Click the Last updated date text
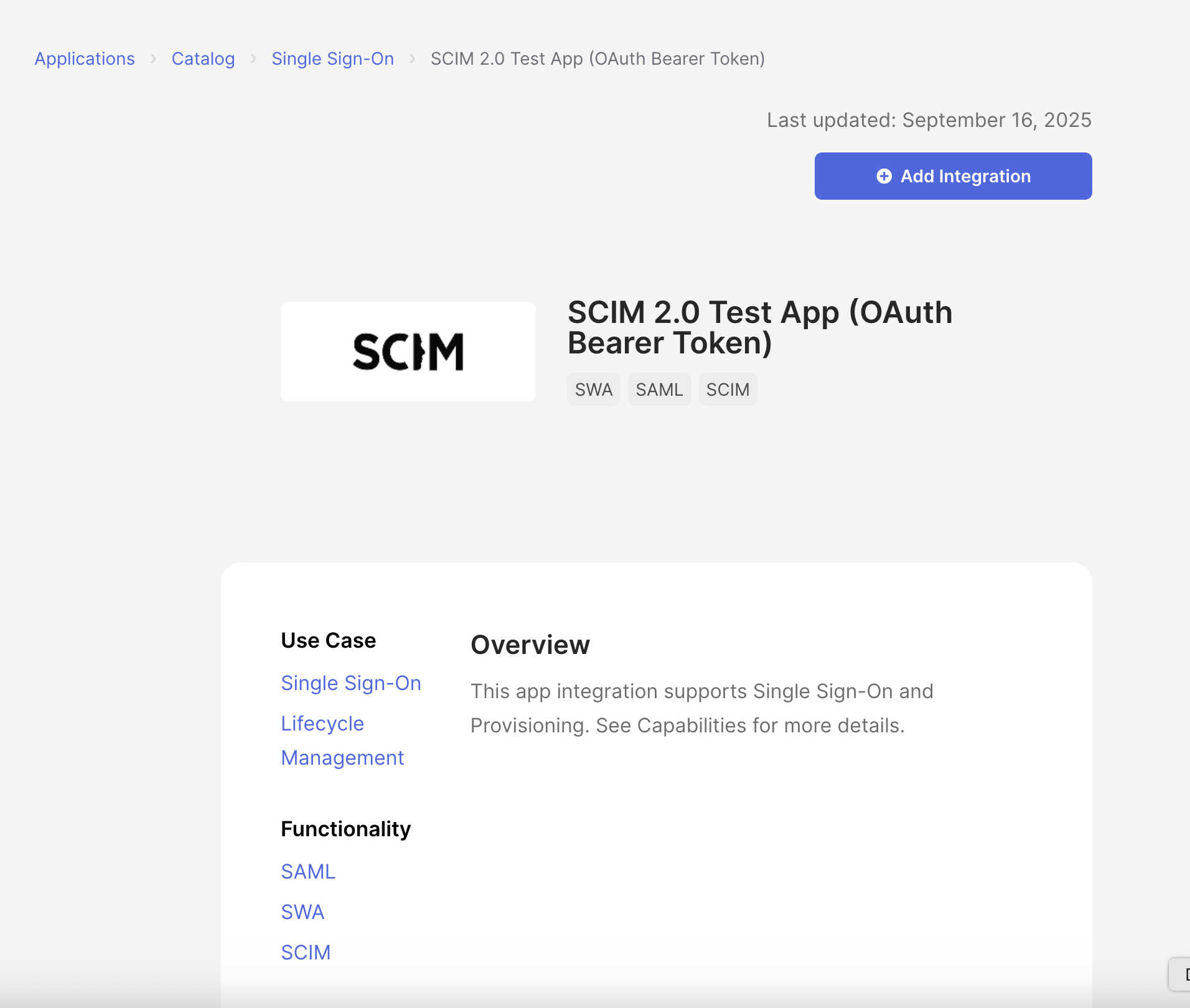Image resolution: width=1190 pixels, height=1008 pixels. tap(929, 119)
